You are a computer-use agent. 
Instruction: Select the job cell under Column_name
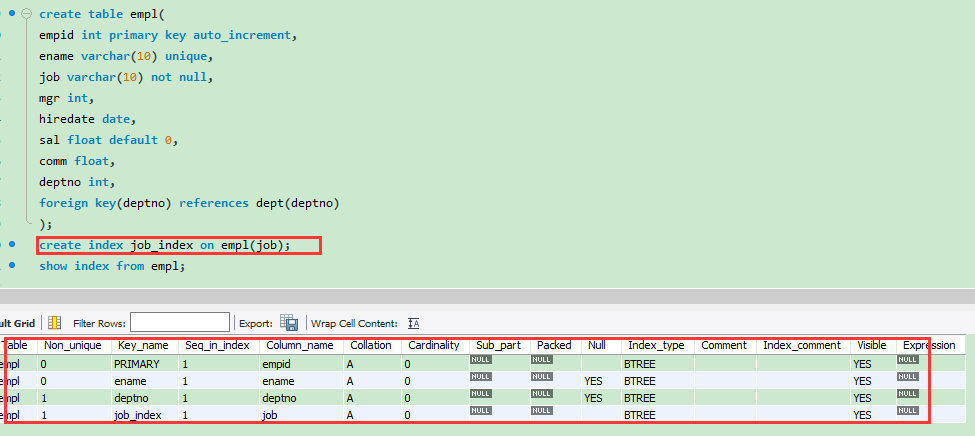pos(301,415)
